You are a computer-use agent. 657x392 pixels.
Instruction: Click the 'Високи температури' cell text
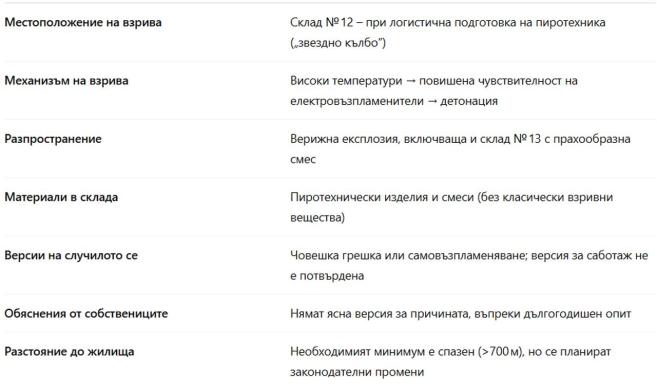coord(346,80)
